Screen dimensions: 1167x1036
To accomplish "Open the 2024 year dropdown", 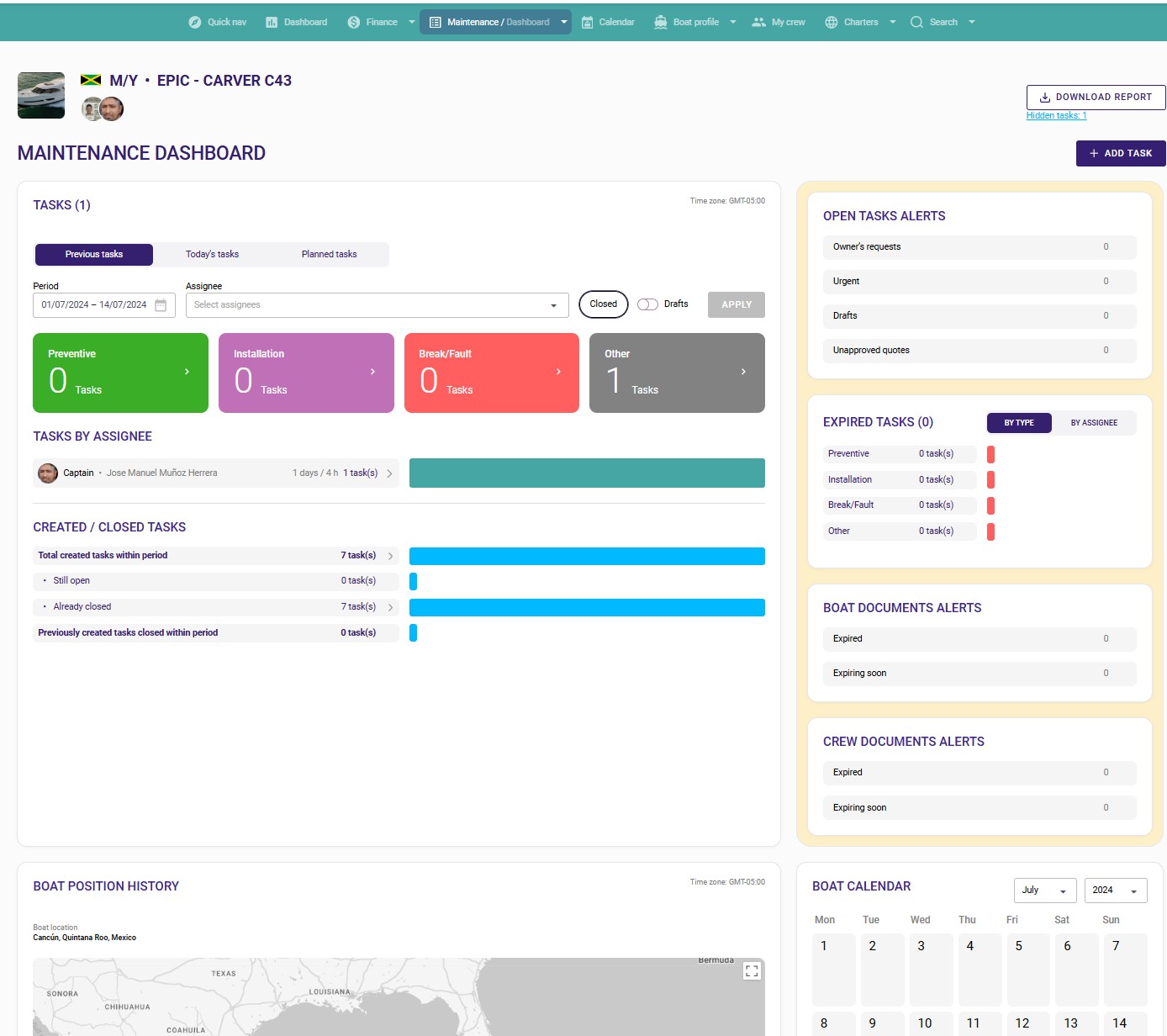I will 1116,891.
